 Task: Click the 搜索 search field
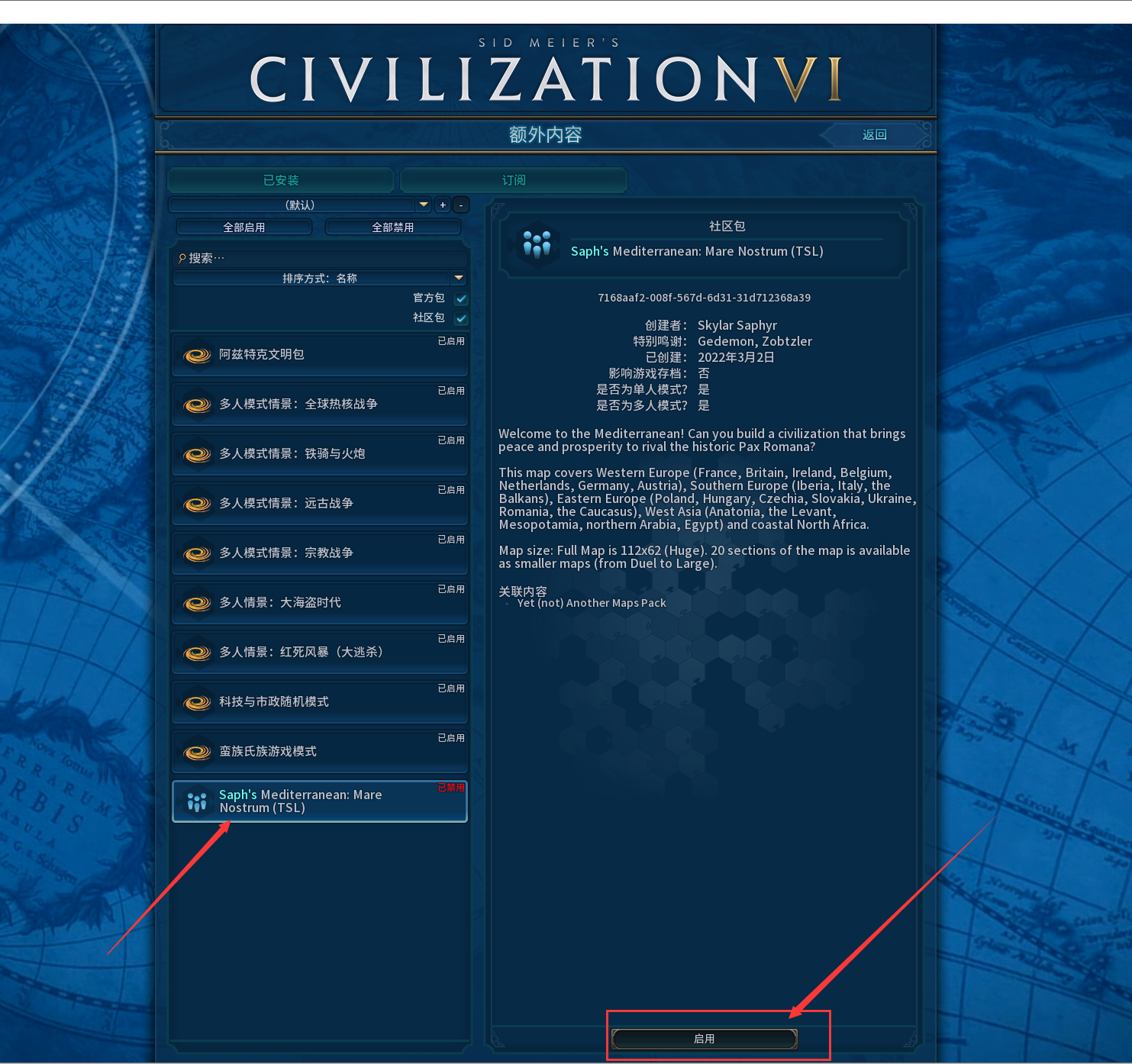pyautogui.click(x=321, y=258)
